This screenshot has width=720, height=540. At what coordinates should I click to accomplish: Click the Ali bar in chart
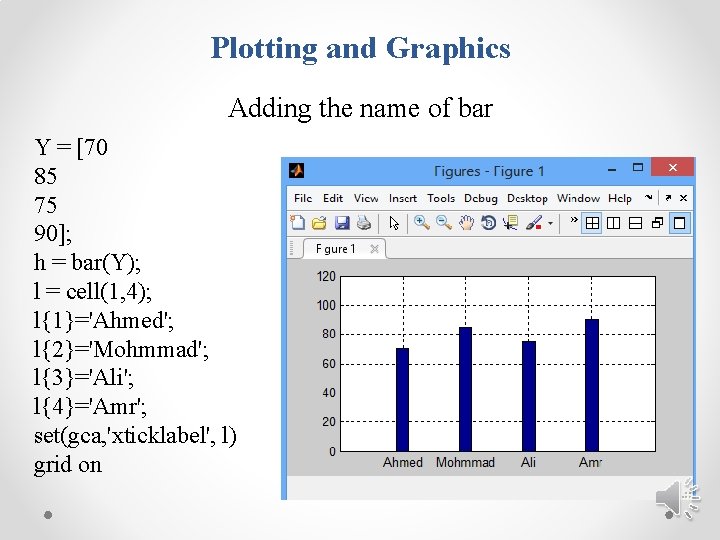coord(529,396)
